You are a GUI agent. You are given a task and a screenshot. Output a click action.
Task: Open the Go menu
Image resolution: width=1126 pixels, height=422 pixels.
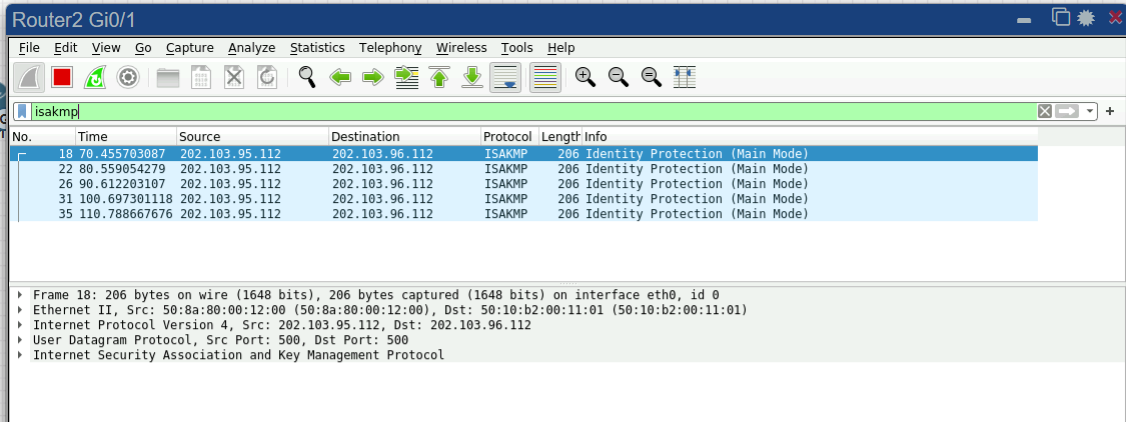(x=143, y=47)
